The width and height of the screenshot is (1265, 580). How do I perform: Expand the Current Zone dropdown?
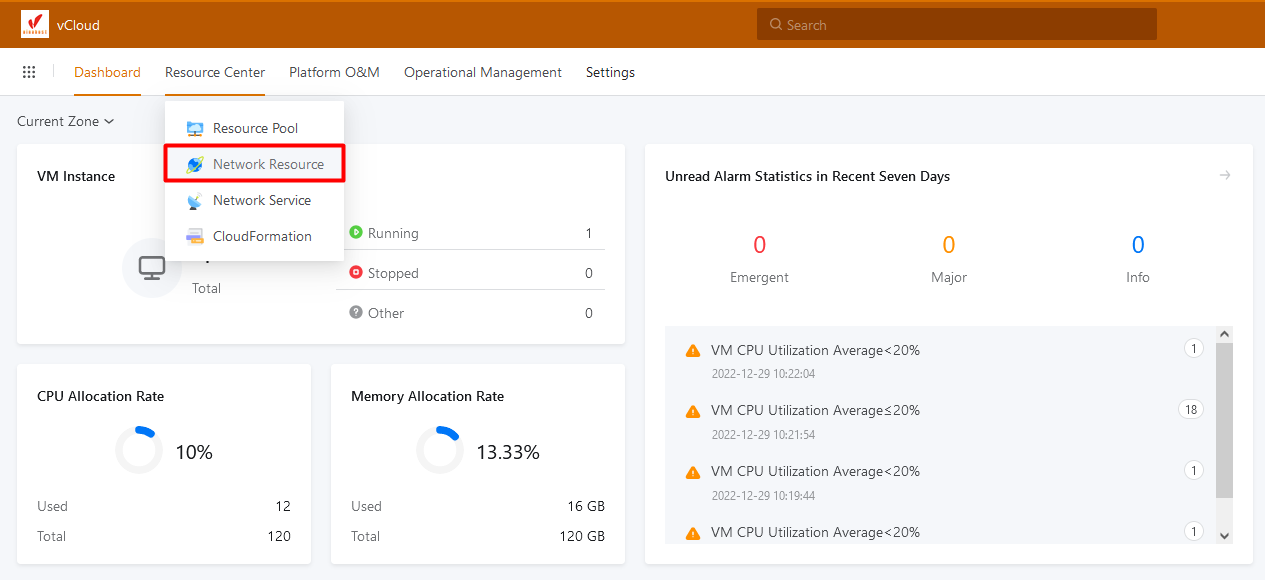pos(65,121)
